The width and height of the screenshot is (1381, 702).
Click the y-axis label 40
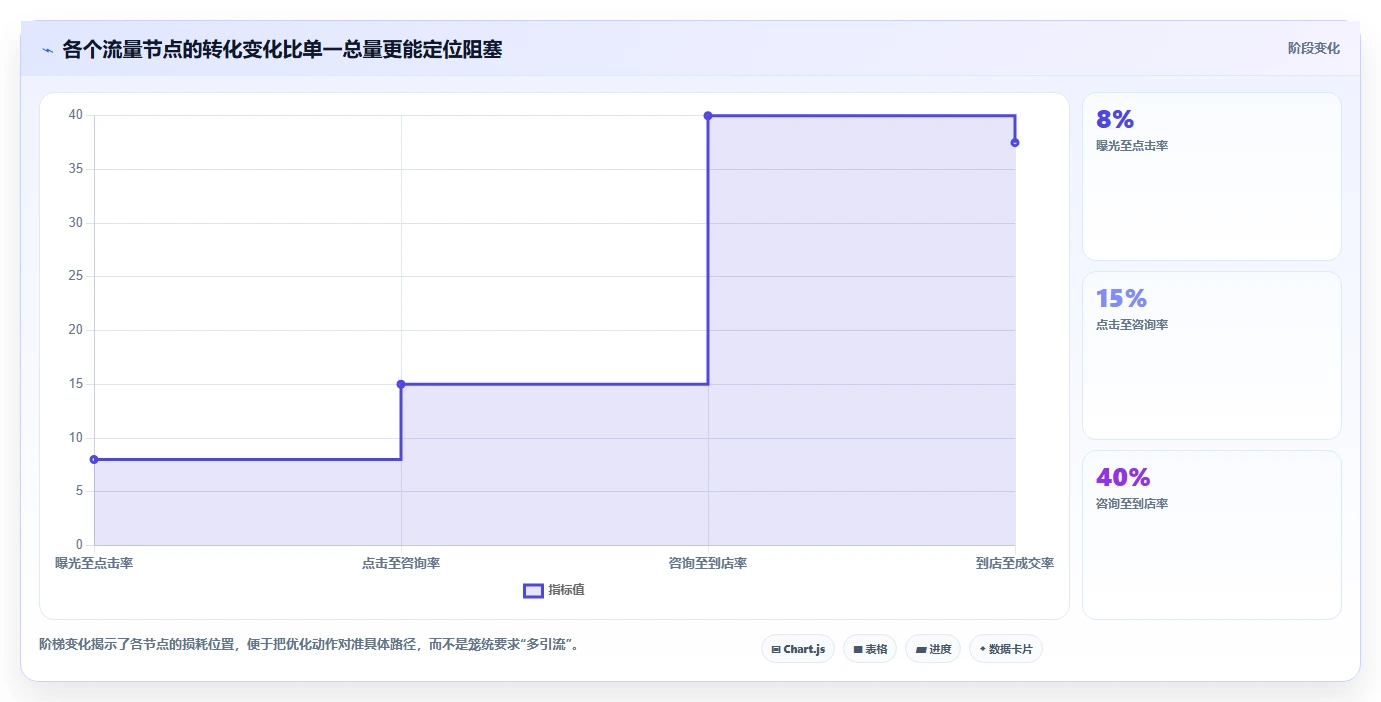[75, 115]
